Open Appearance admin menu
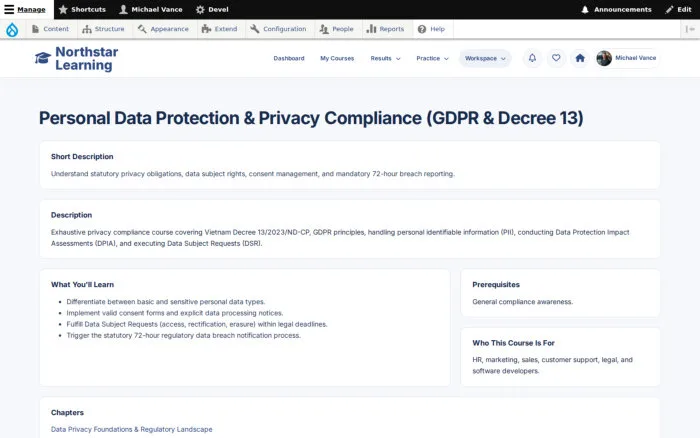The height and width of the screenshot is (438, 700). 163,29
